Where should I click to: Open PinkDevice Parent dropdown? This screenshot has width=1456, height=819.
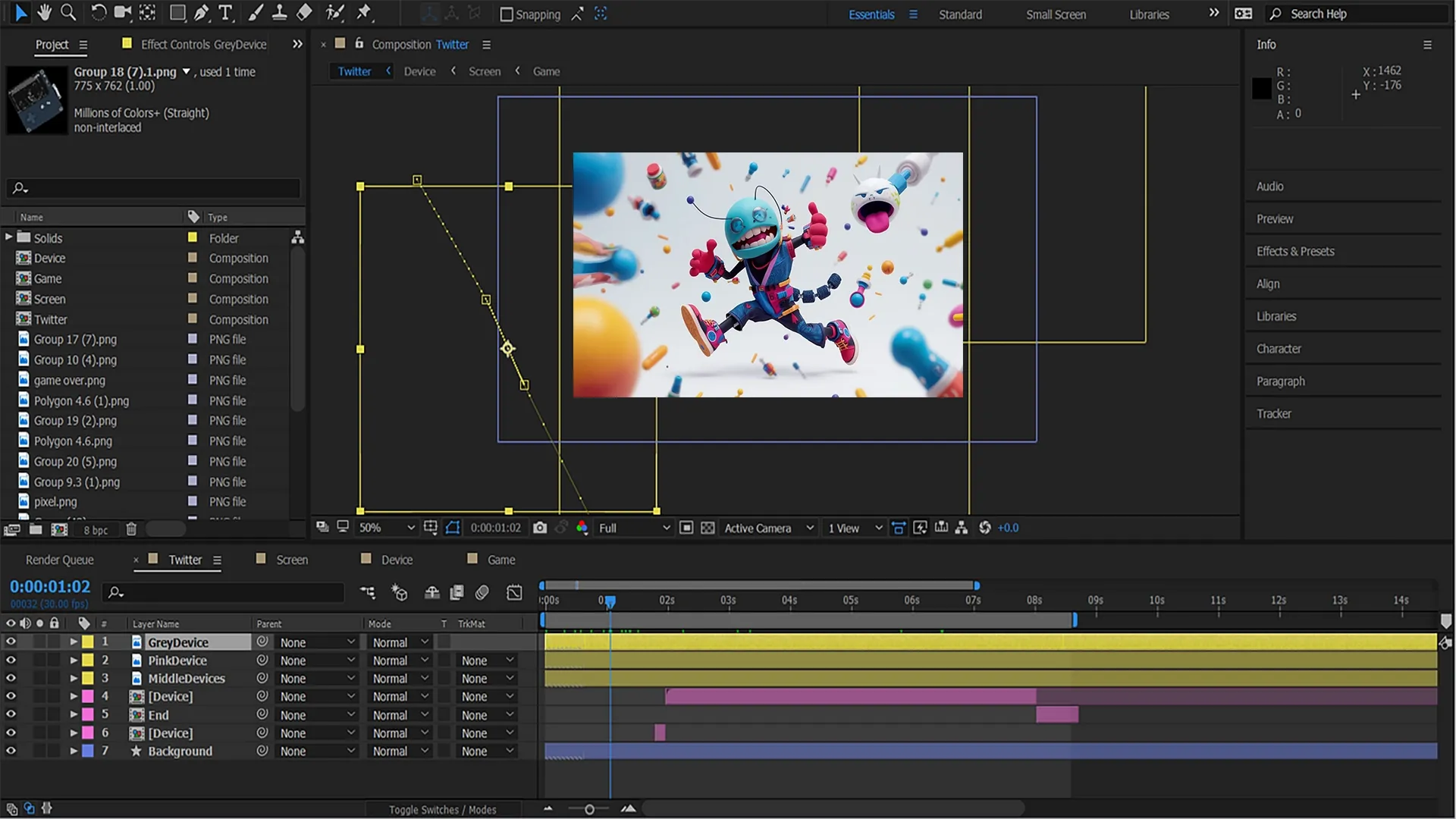tap(316, 661)
